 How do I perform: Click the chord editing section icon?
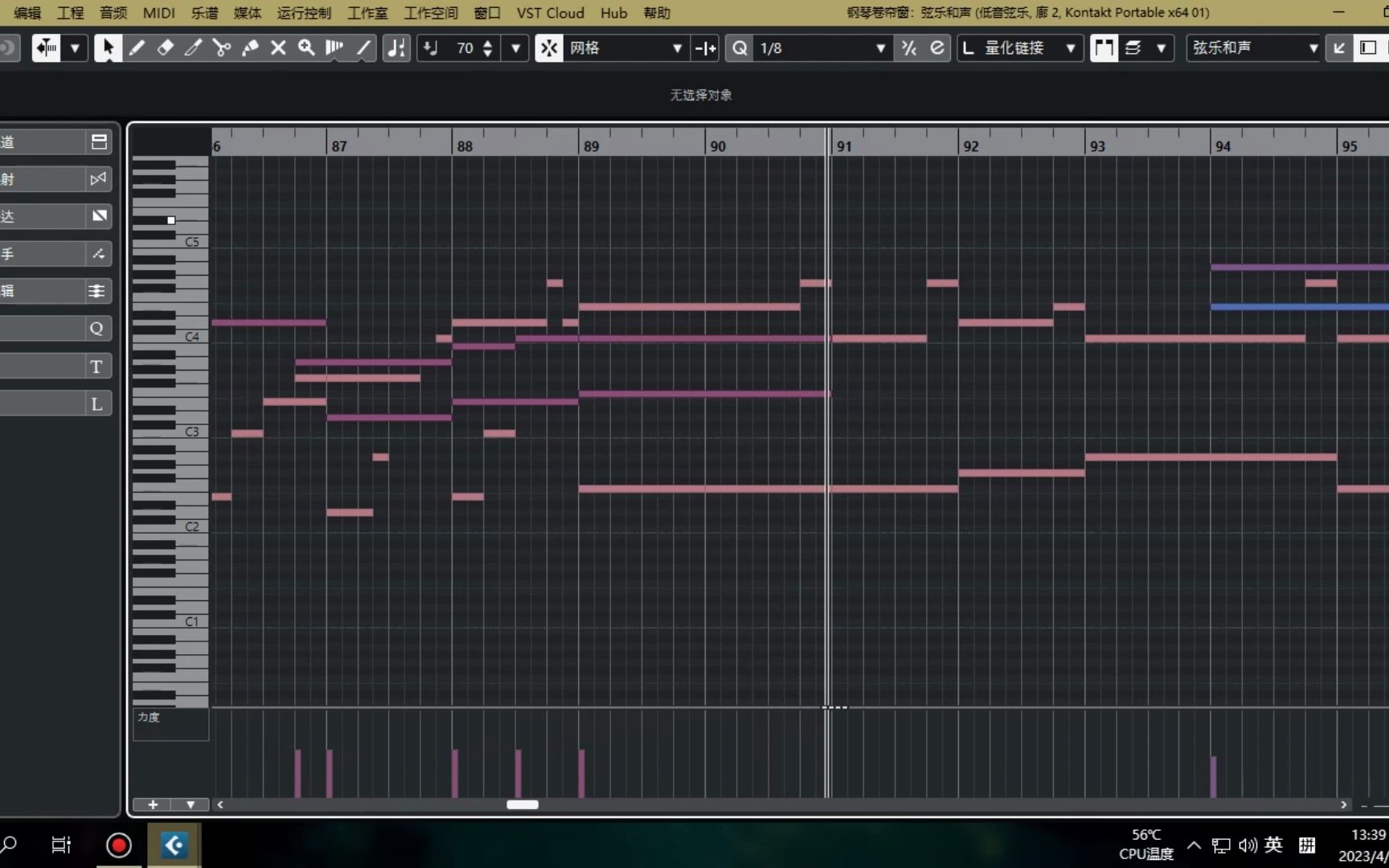(99, 254)
